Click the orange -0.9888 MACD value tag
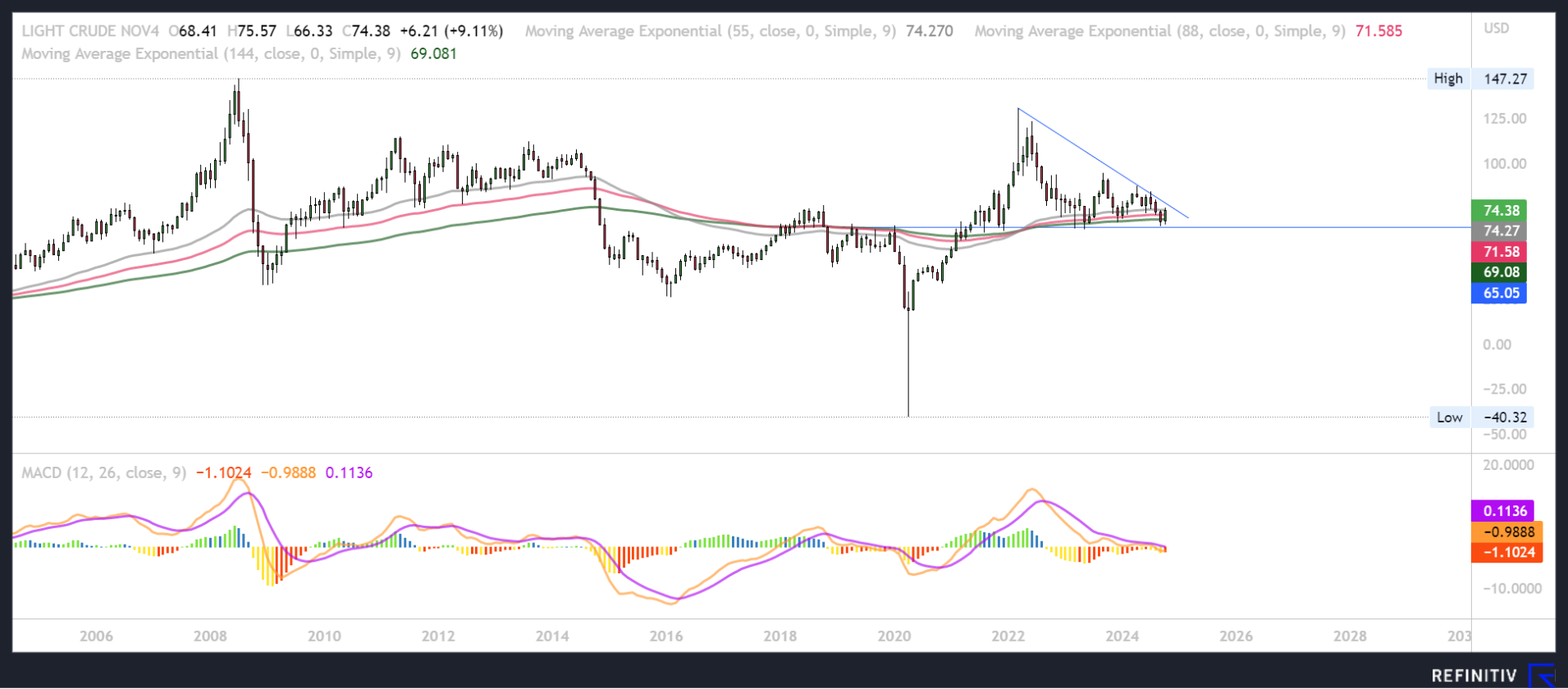This screenshot has width=1568, height=689. (1507, 532)
